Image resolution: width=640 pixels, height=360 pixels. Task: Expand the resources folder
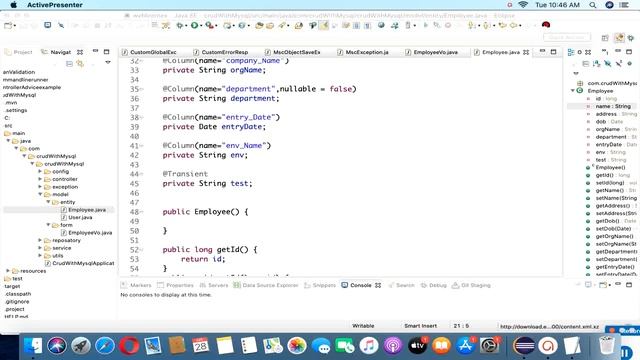tap(8, 271)
